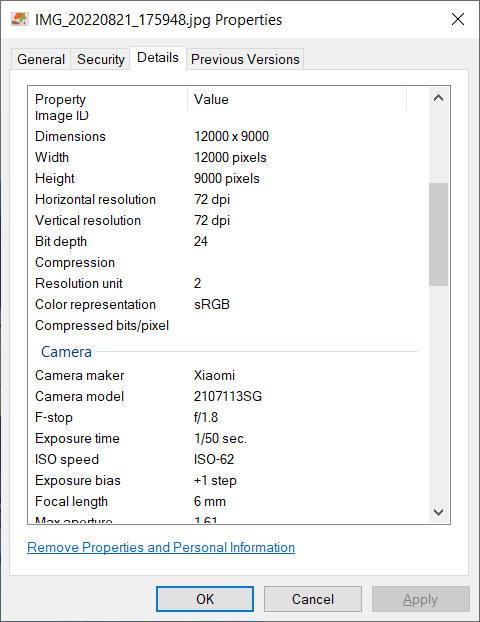480x622 pixels.
Task: Click the scroll down arrow in details list
Action: coord(438,512)
